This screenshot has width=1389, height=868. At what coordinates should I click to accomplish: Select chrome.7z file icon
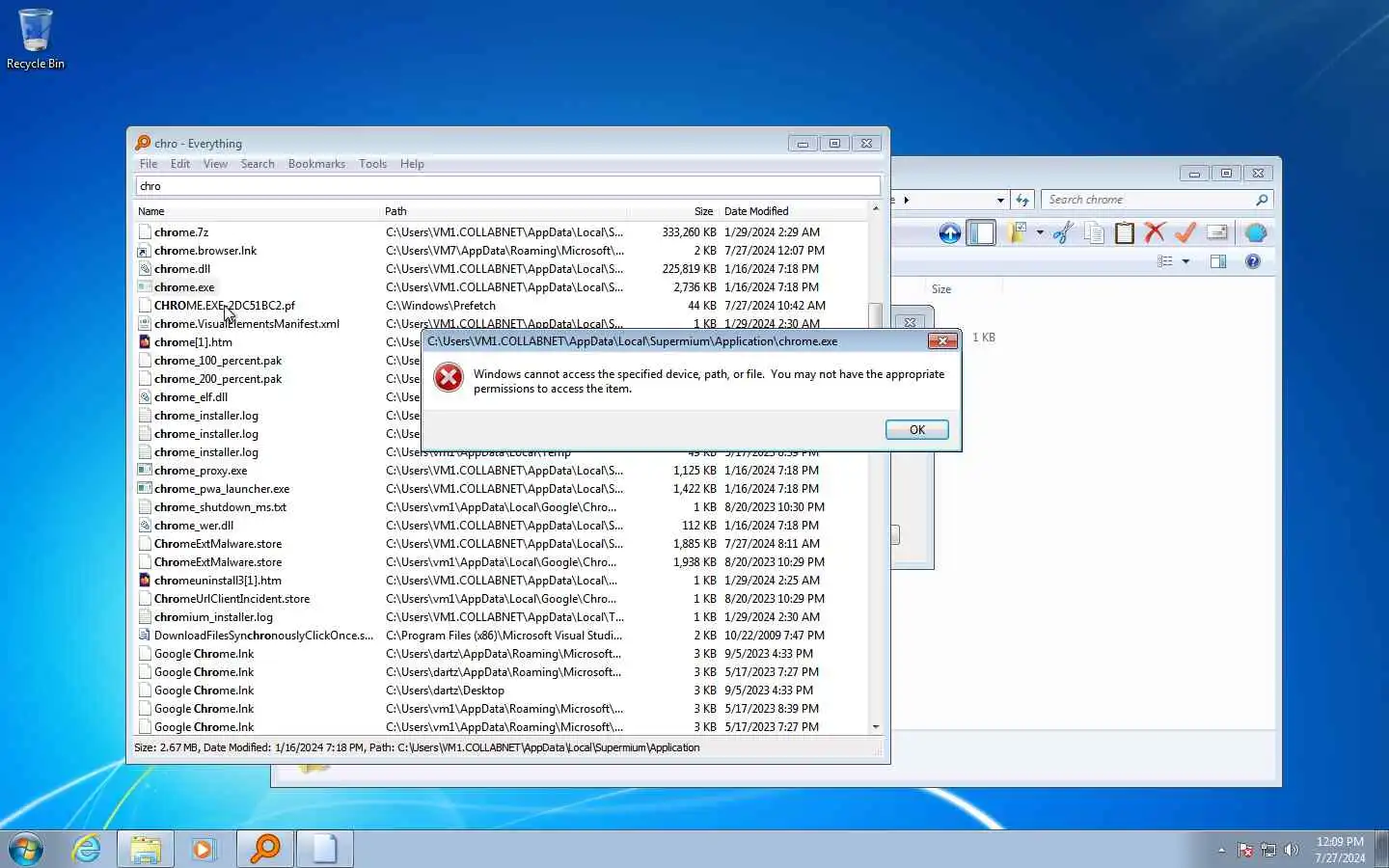145,232
